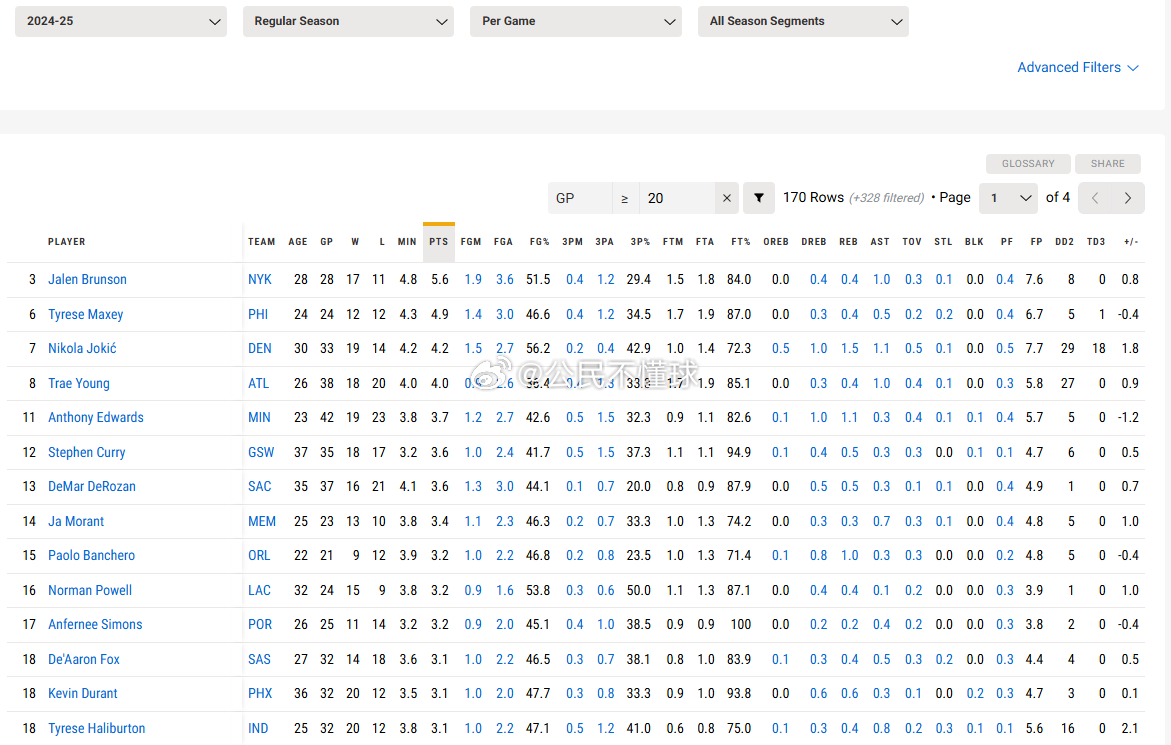Open Ja Morant's player page
This screenshot has width=1171, height=745.
pyautogui.click(x=75, y=521)
